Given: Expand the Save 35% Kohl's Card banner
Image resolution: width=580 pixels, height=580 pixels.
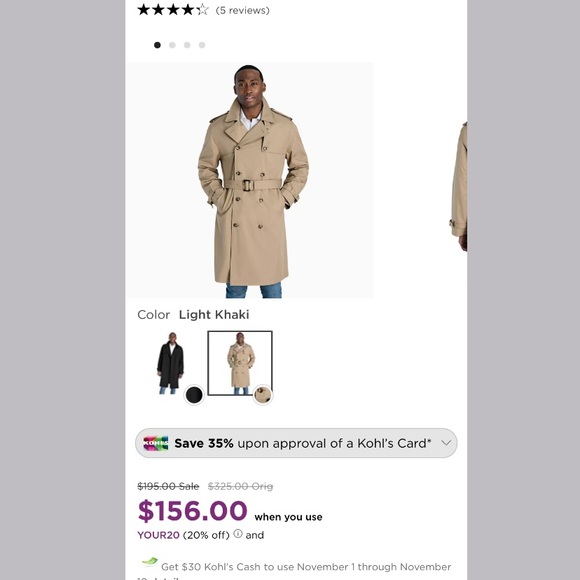Looking at the screenshot, I should coord(296,443).
